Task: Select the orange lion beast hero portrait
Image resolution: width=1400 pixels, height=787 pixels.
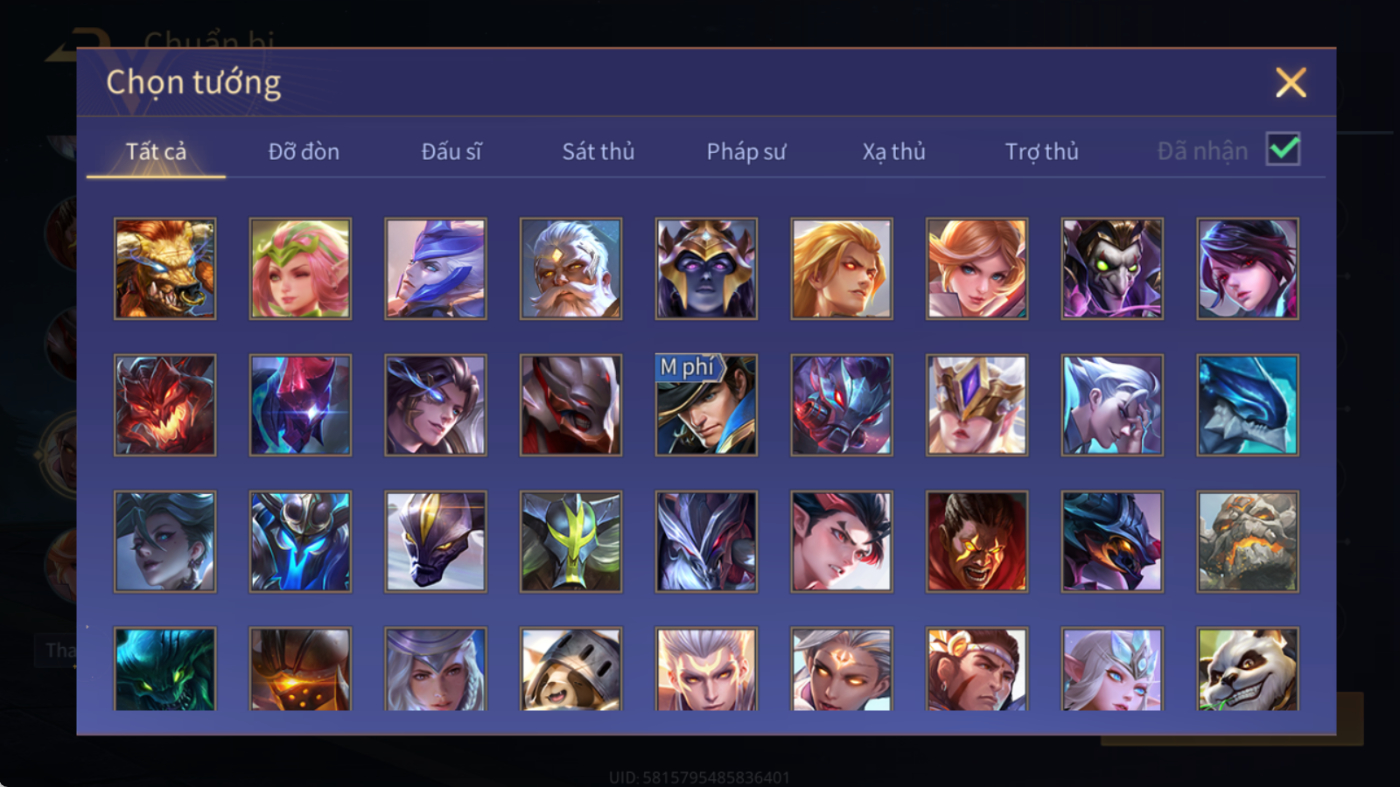Action: 165,269
